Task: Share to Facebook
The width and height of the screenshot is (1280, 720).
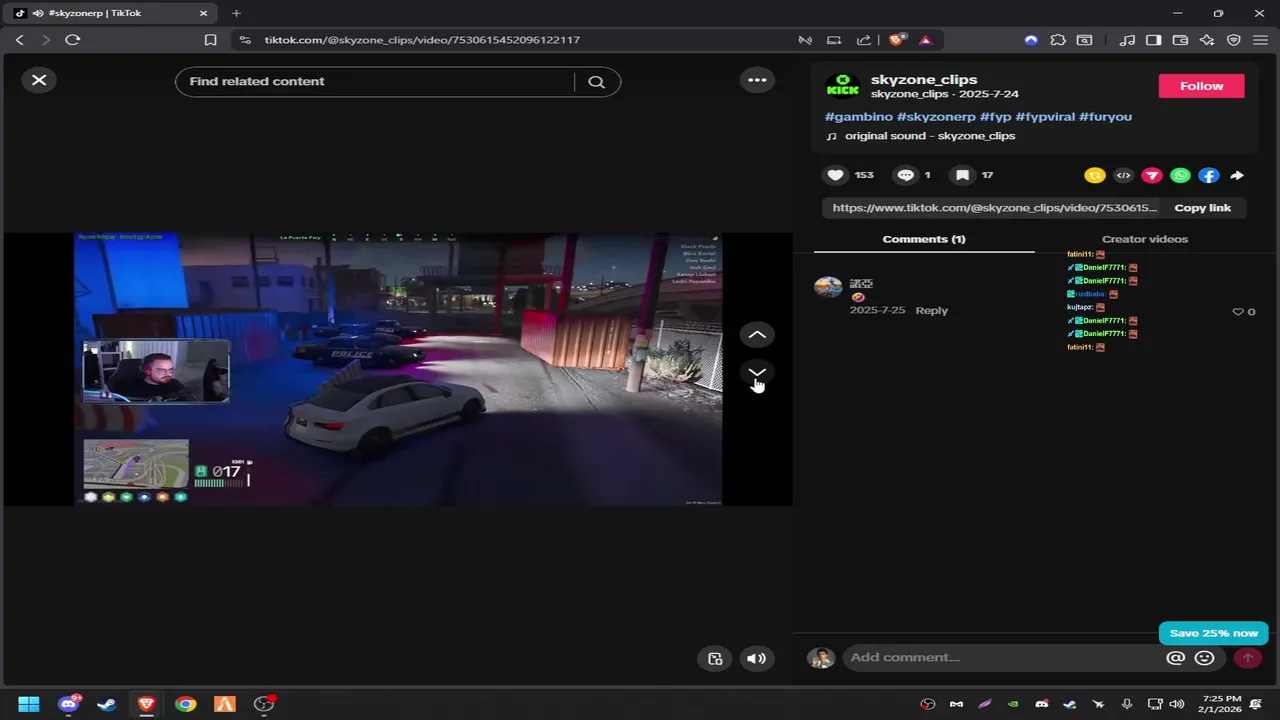Action: coord(1209,175)
